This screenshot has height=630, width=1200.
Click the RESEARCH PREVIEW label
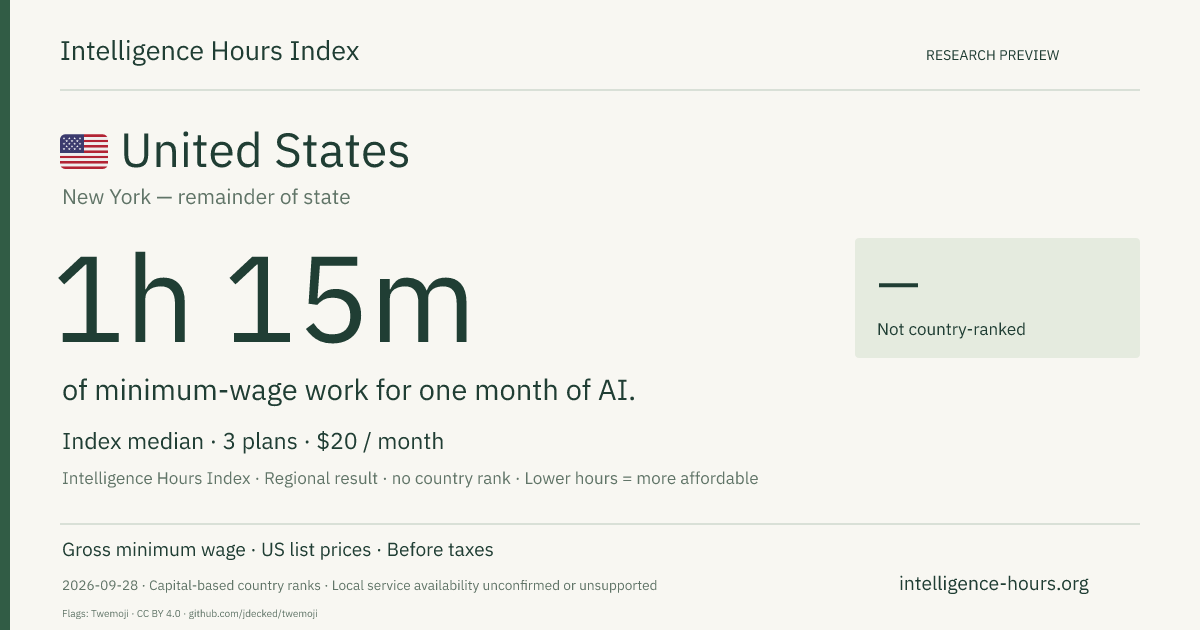(x=992, y=55)
